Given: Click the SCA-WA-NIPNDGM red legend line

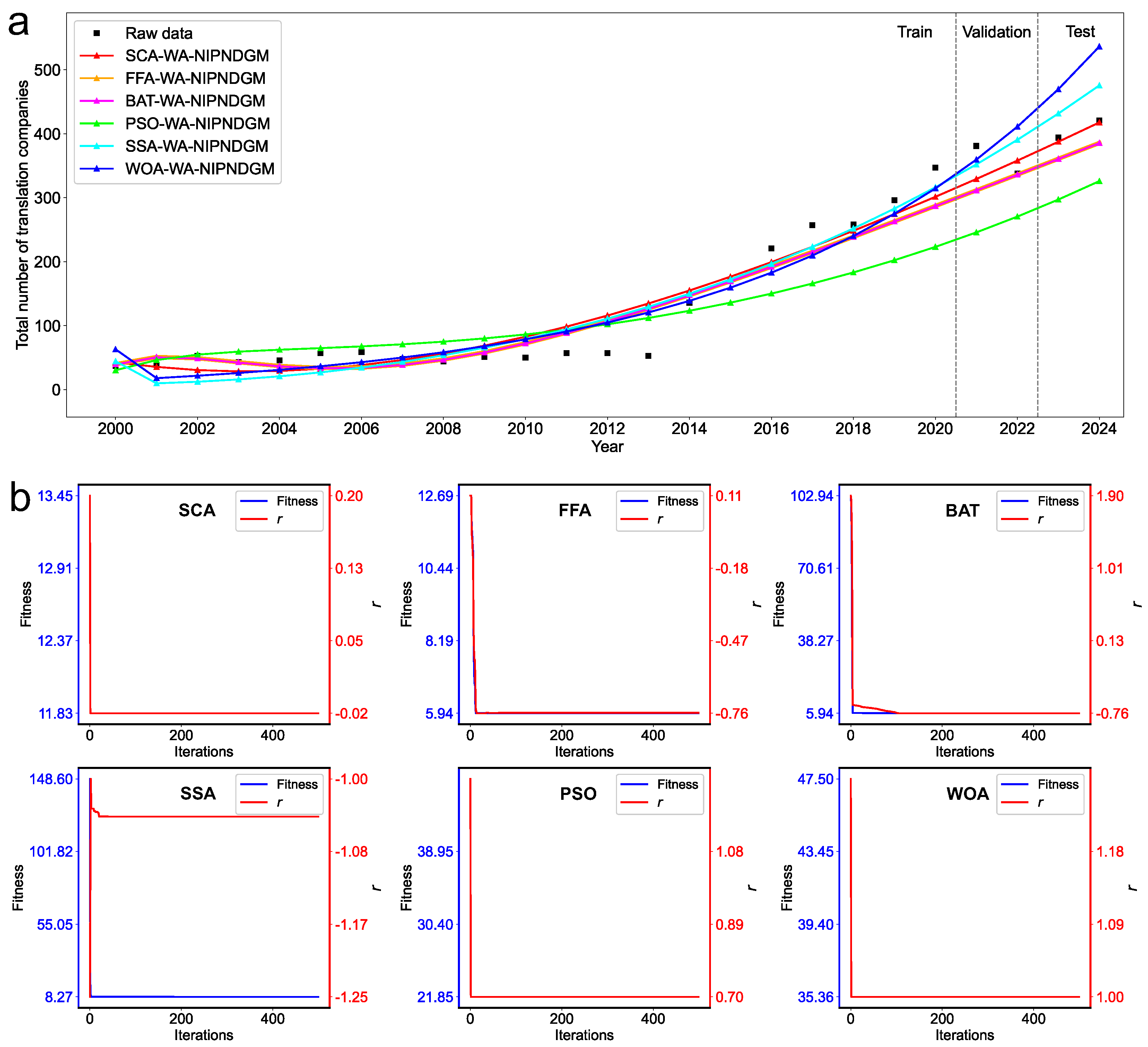Looking at the screenshot, I should 97,56.
